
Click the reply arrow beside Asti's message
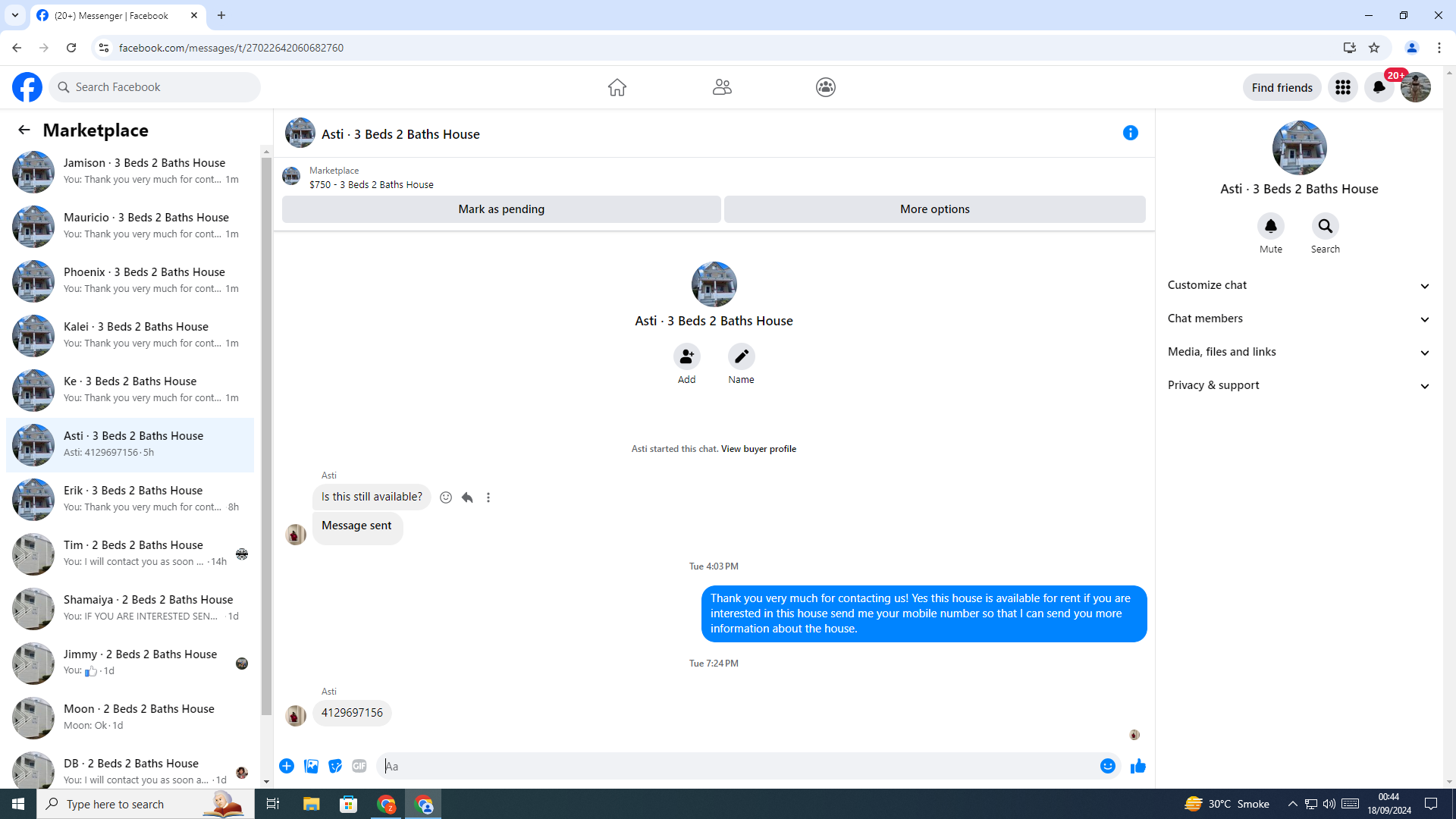pos(467,498)
